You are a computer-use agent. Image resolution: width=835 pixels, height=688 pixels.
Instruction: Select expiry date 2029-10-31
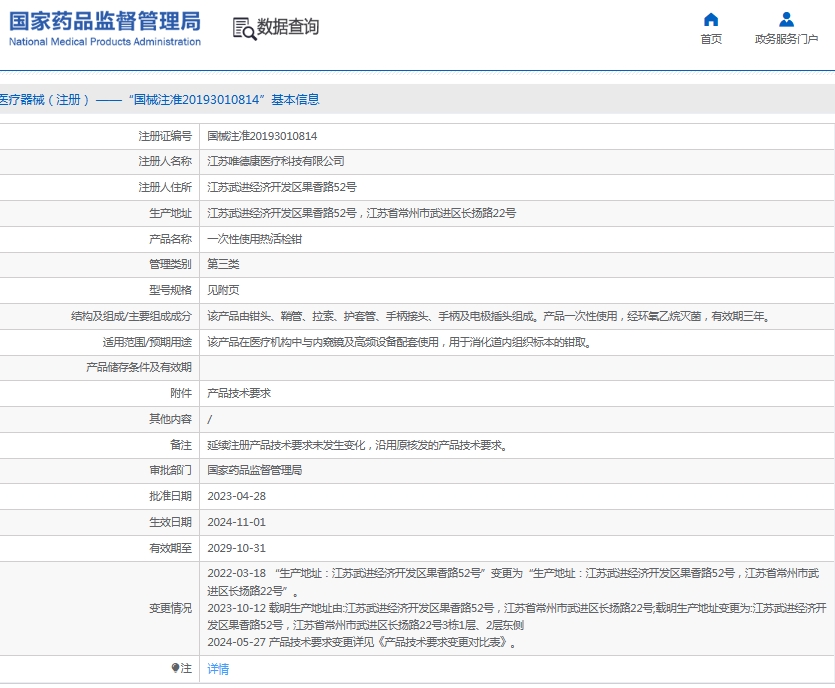click(x=236, y=548)
